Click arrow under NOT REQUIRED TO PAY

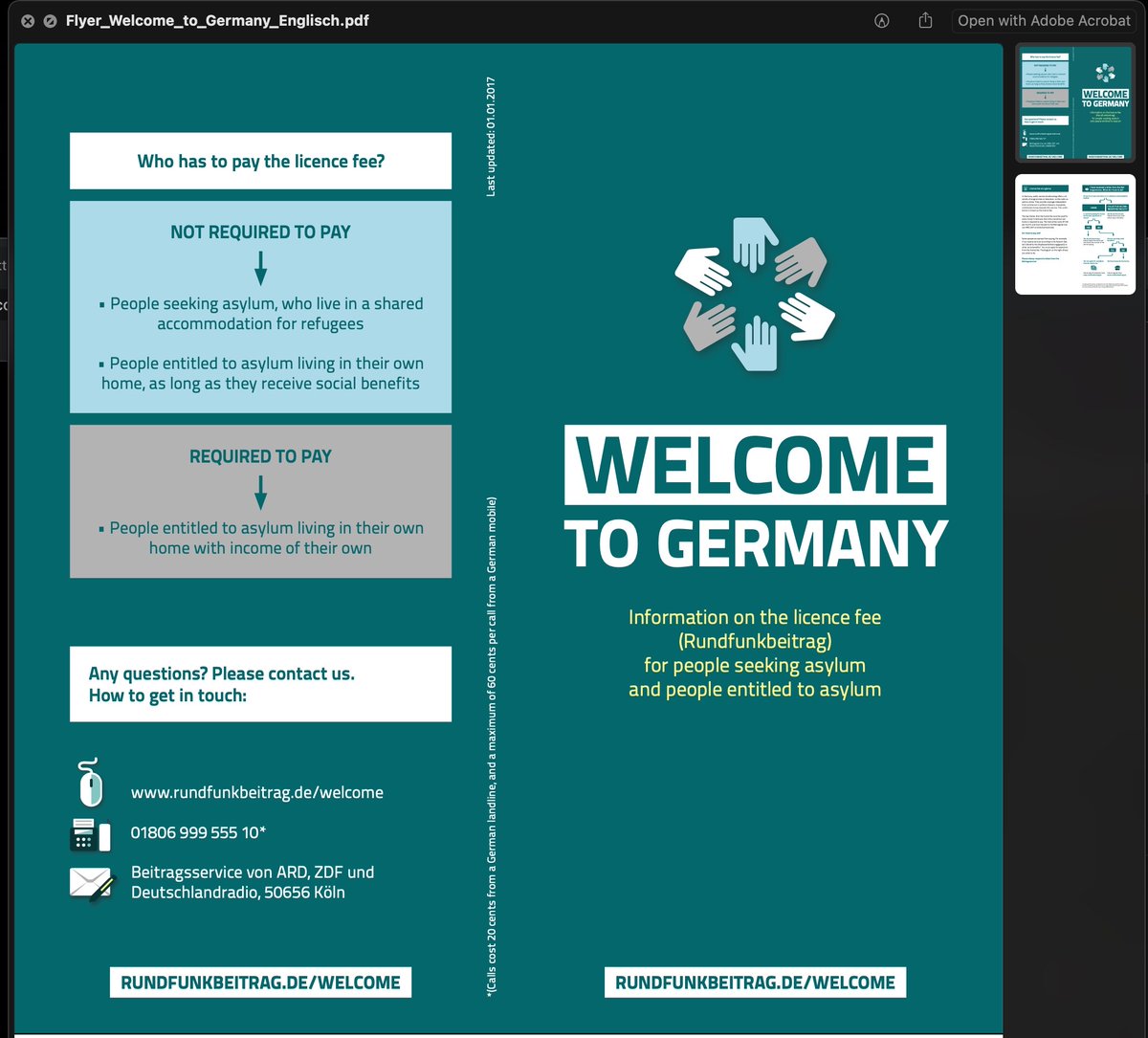[260, 269]
